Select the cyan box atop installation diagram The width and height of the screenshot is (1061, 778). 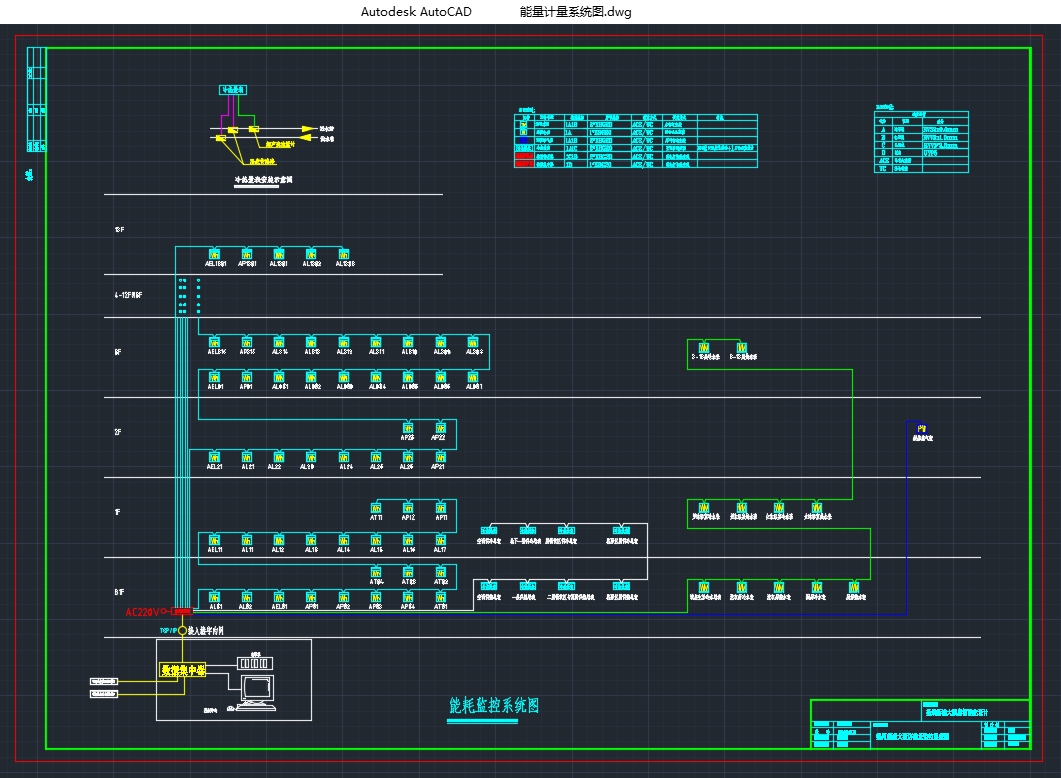point(233,90)
